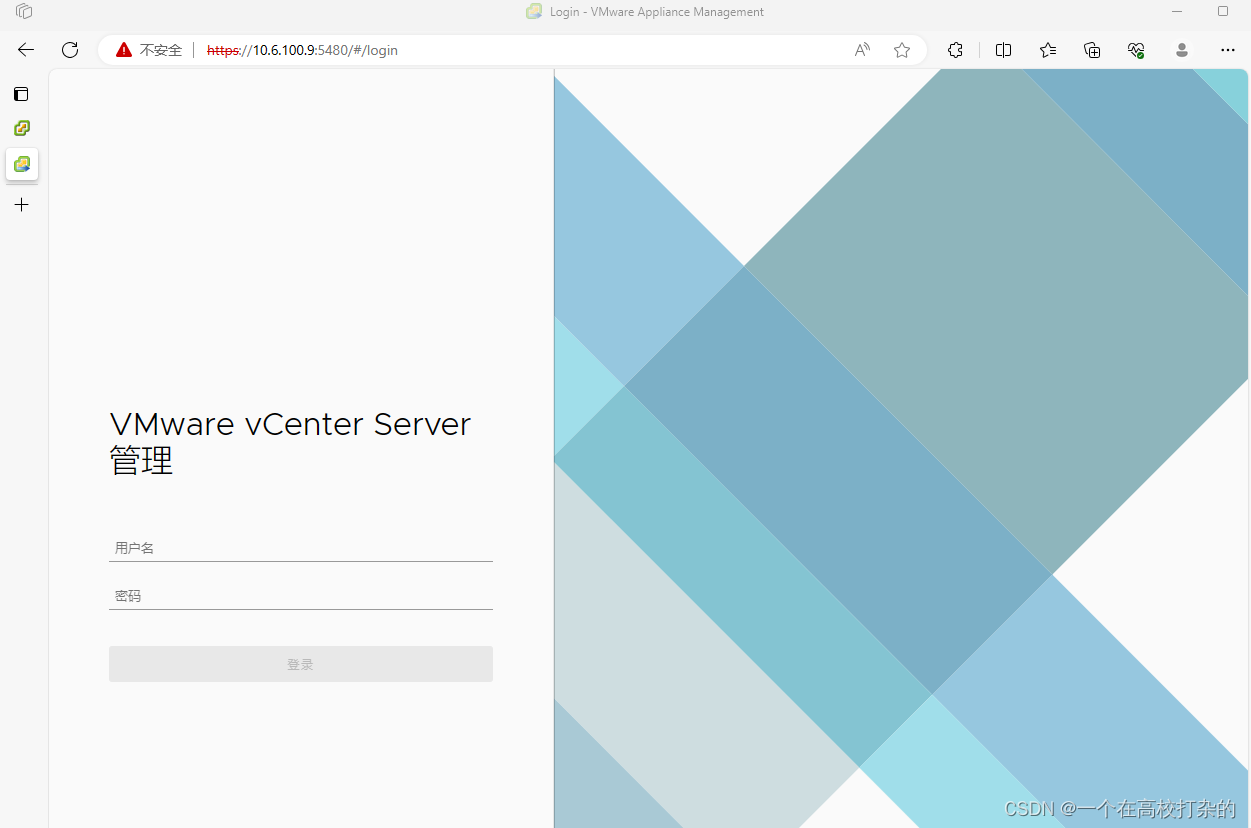Open the user profile icon
Image resolution: width=1251 pixels, height=828 pixels.
tap(1182, 50)
